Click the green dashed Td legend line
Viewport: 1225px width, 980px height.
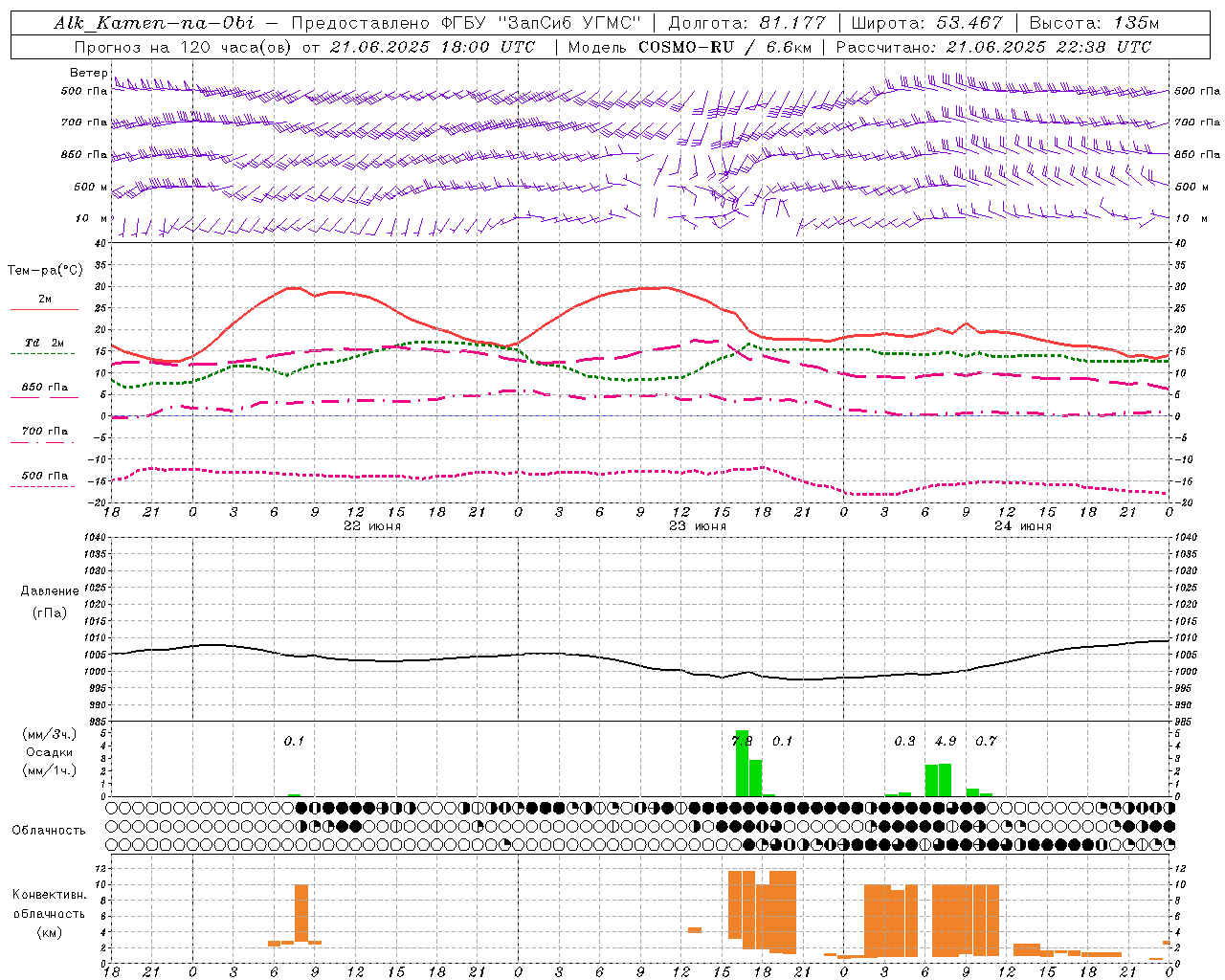click(x=43, y=353)
